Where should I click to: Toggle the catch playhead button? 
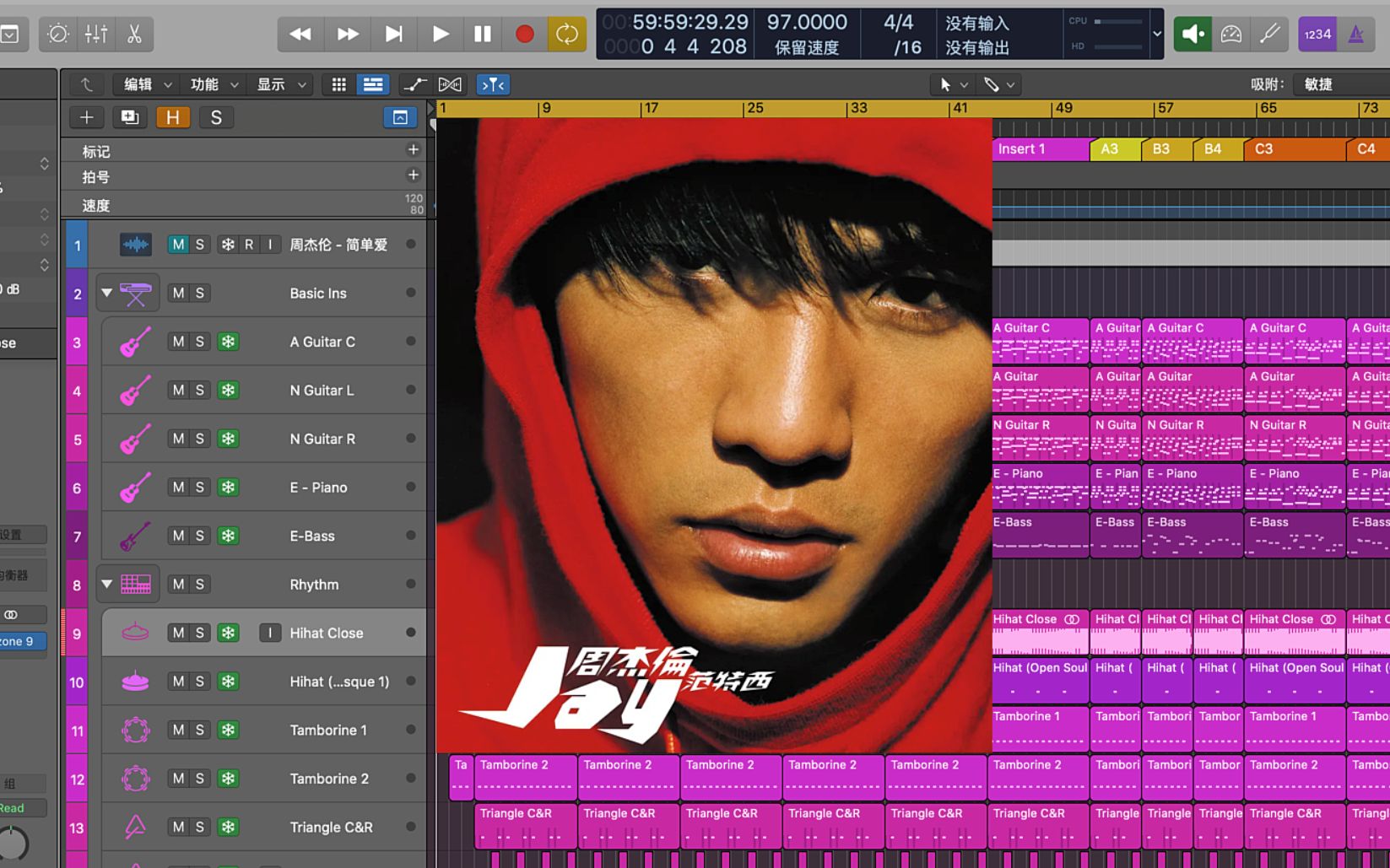tap(493, 84)
